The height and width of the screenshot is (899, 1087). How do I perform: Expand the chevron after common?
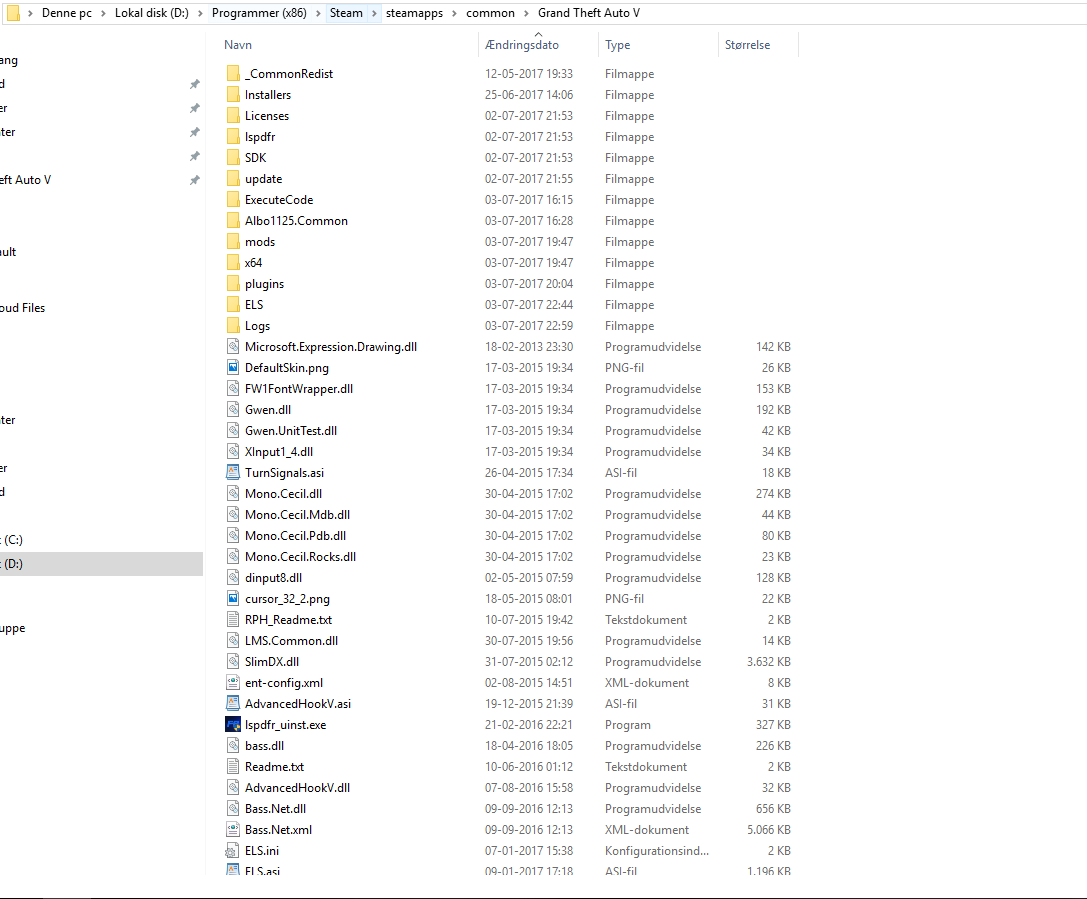pos(526,13)
